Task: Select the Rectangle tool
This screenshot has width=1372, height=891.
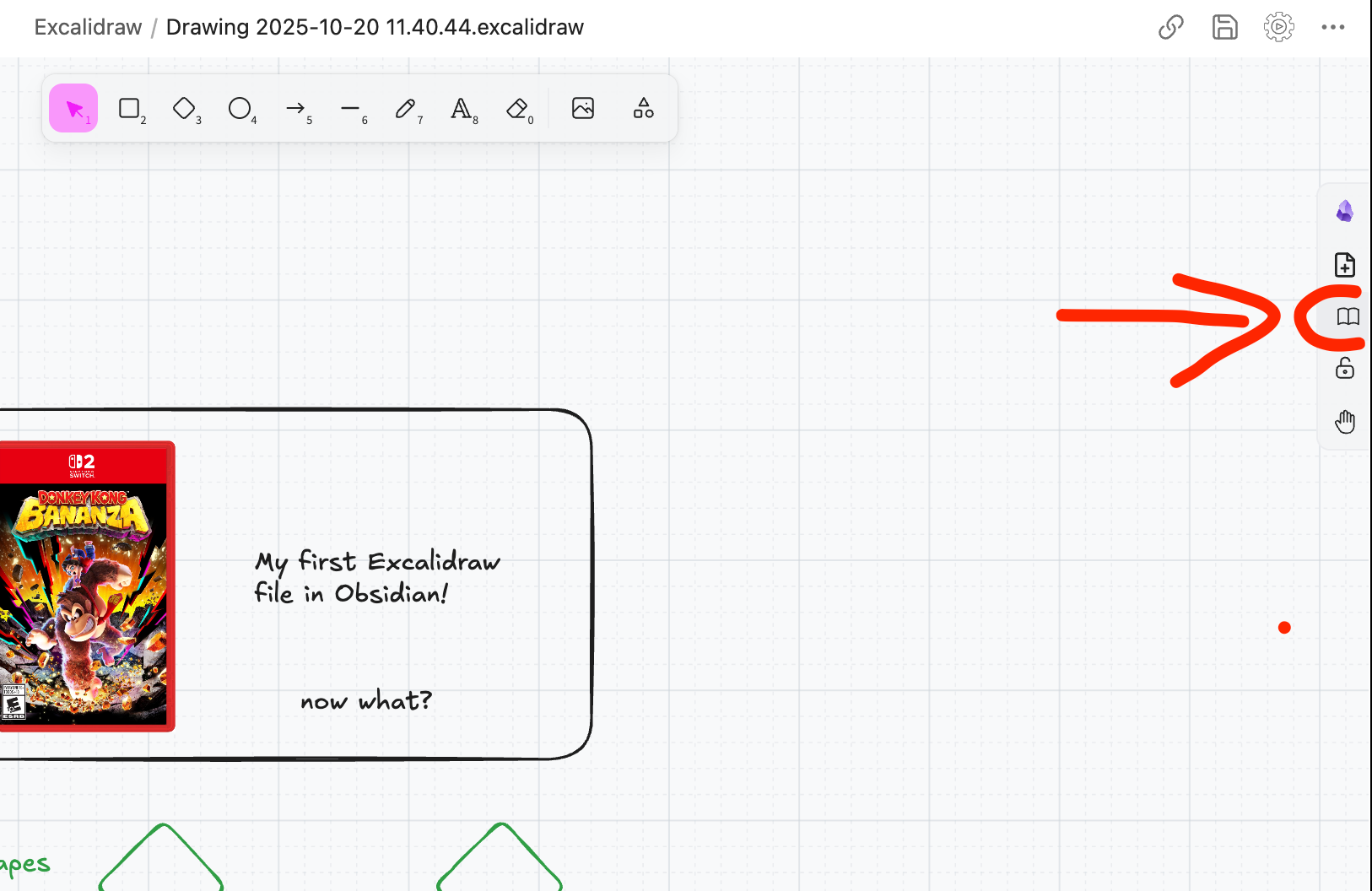Action: (x=129, y=108)
